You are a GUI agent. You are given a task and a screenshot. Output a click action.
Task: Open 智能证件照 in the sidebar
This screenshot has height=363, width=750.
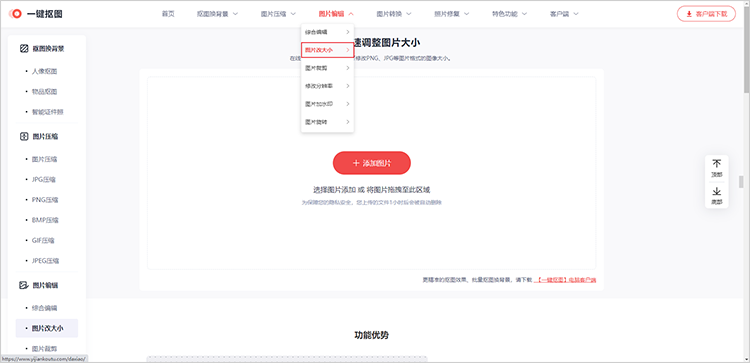[48, 112]
